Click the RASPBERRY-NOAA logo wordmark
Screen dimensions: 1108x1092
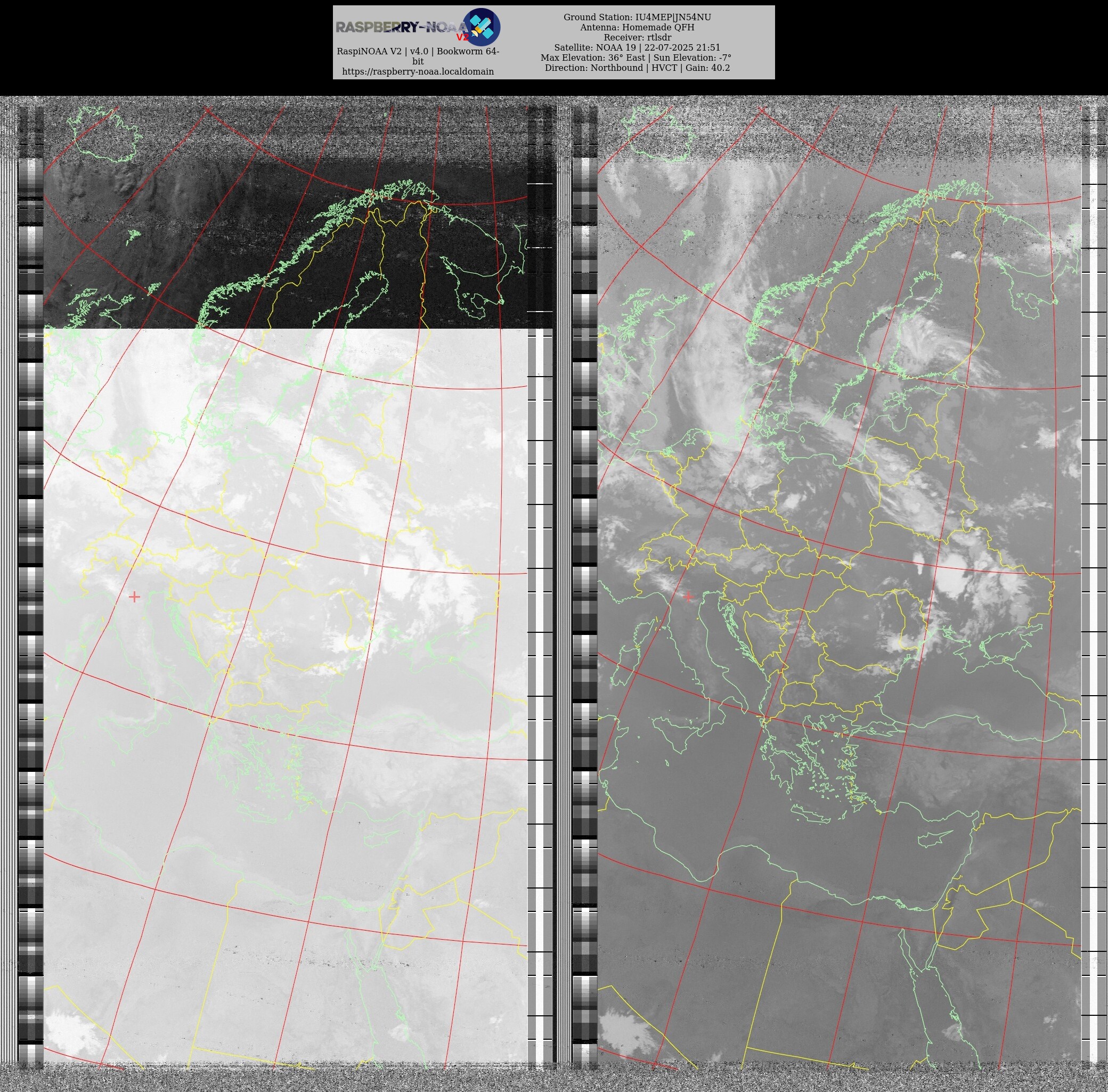403,28
